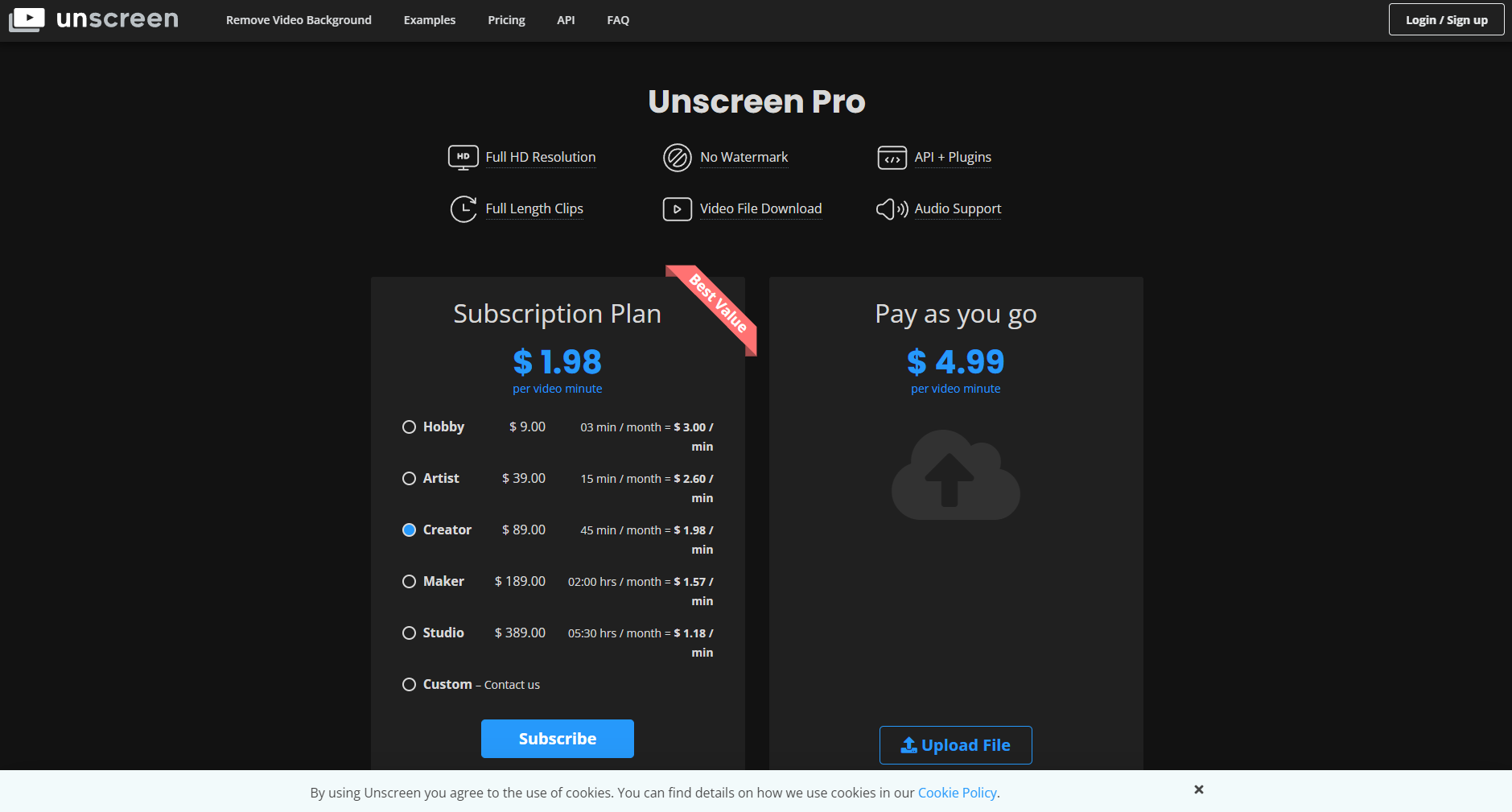Click the Video File Download label
Screen dimensions: 1512x812
tap(761, 209)
